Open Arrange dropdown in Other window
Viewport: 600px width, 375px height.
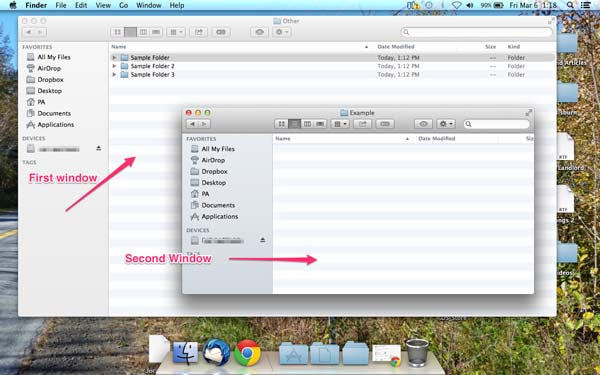[176, 32]
